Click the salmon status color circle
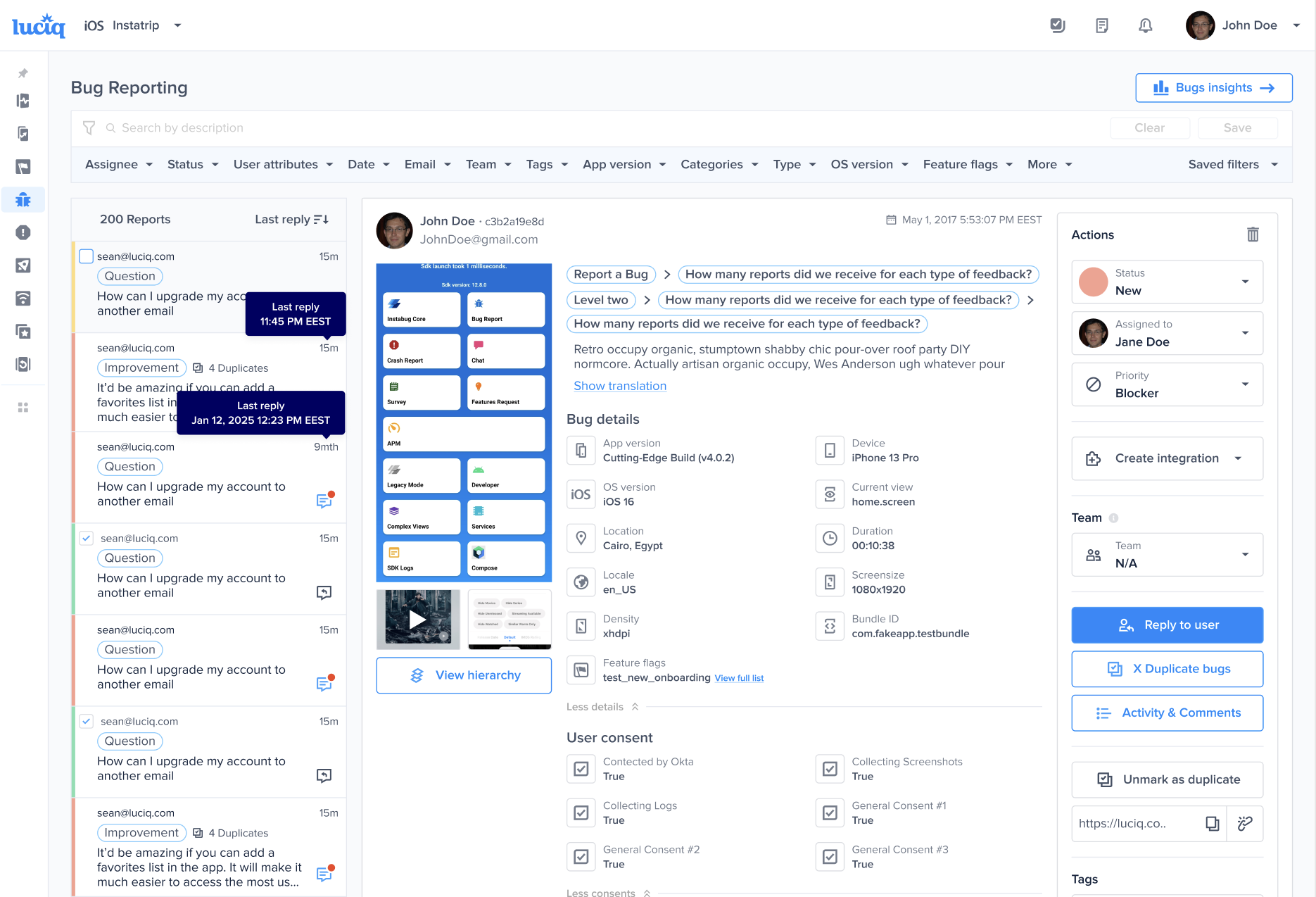Viewport: 1316px width, 897px height. pos(1093,282)
